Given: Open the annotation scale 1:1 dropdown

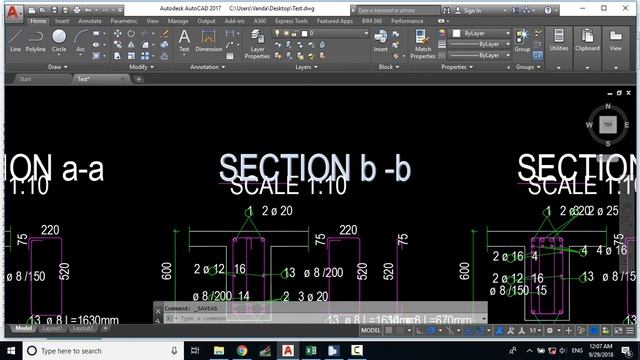Looking at the screenshot, I should tap(535, 331).
